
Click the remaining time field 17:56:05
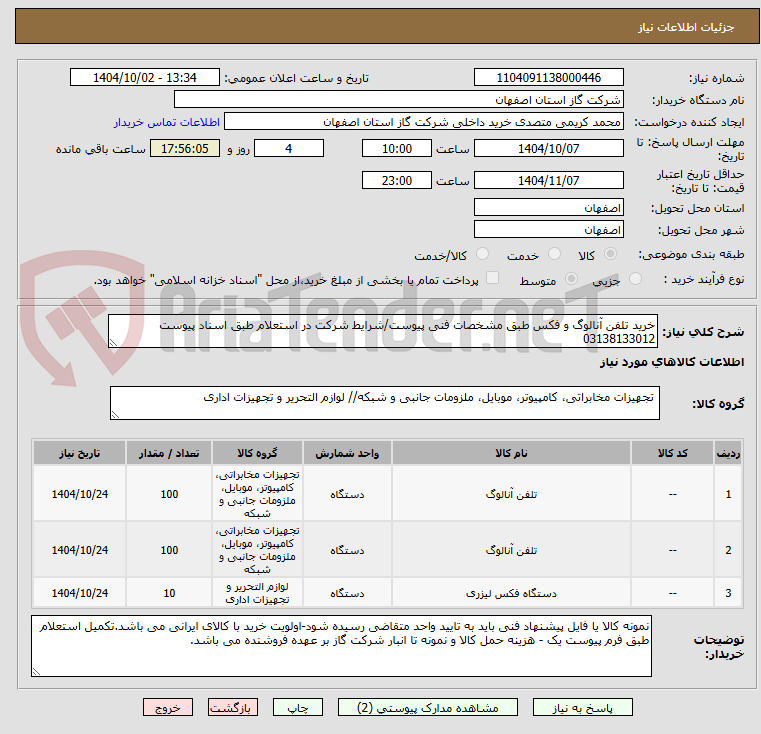click(185, 148)
